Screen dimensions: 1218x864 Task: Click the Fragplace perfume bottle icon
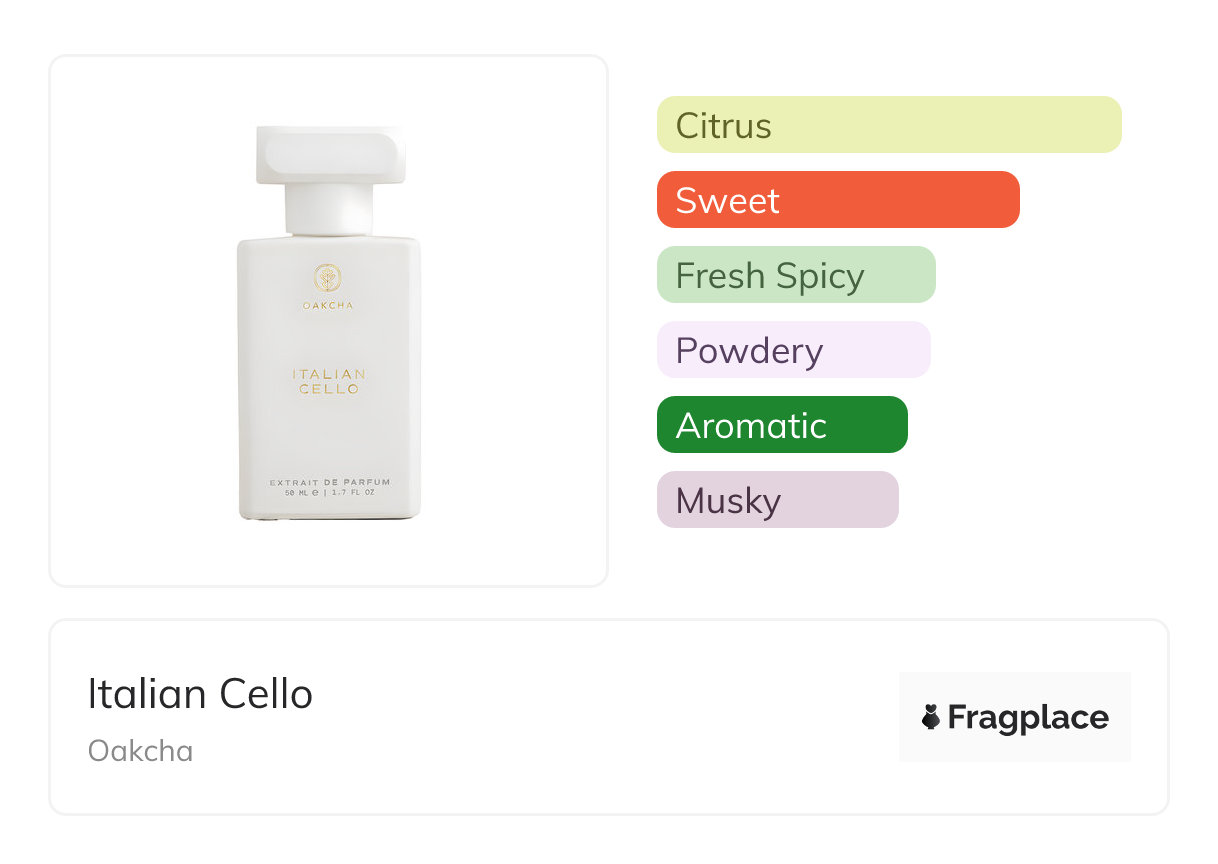[931, 717]
